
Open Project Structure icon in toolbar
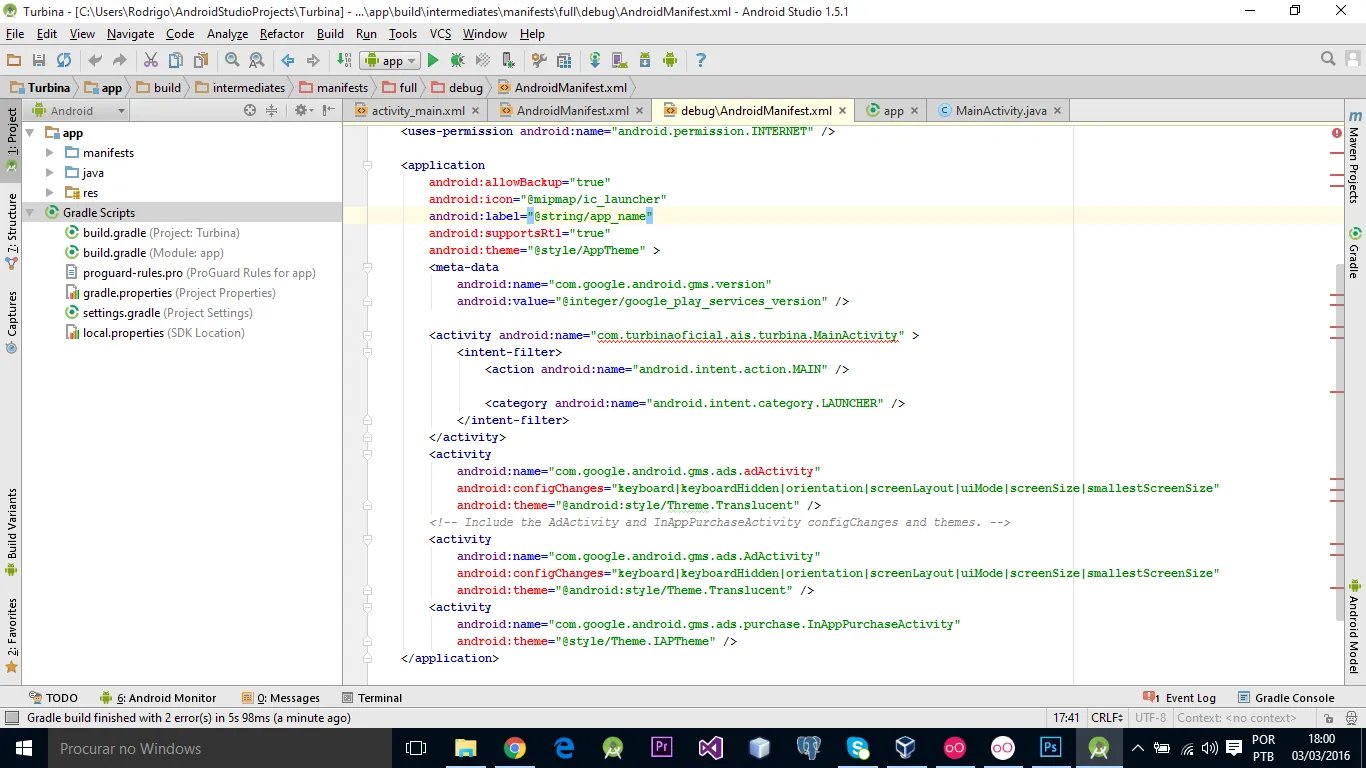coord(563,61)
